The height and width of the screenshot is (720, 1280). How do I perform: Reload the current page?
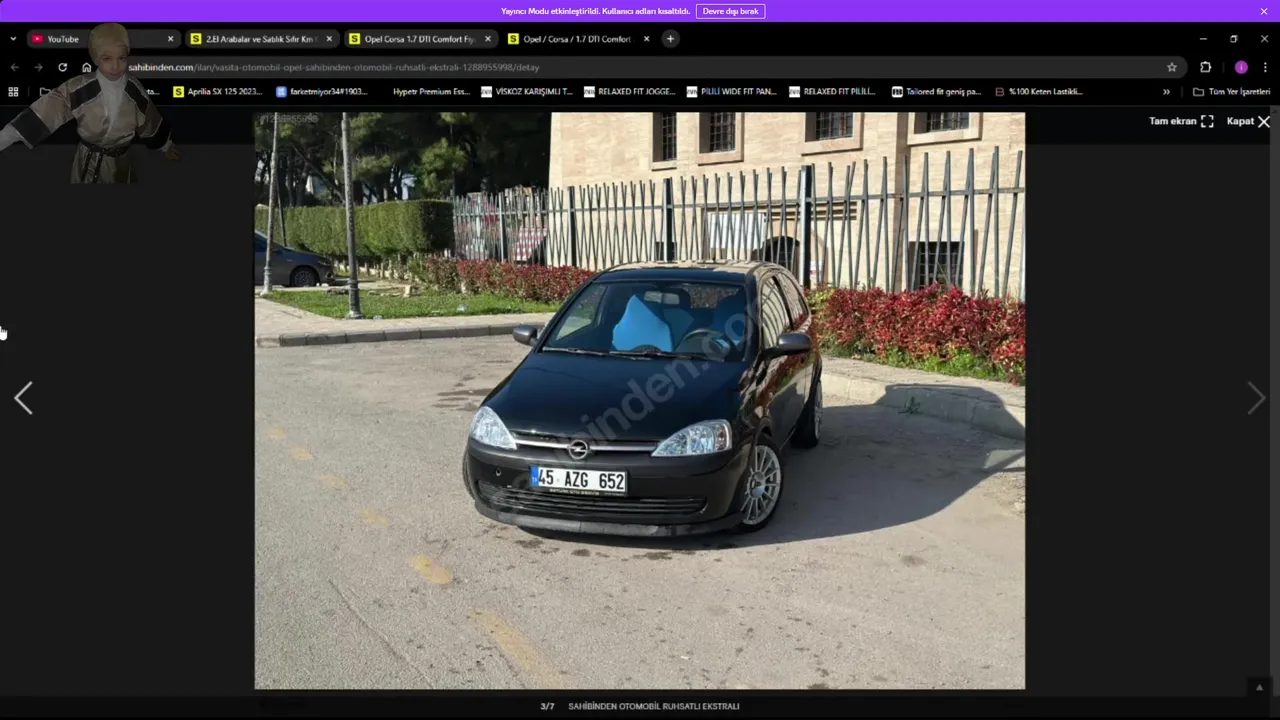(62, 67)
